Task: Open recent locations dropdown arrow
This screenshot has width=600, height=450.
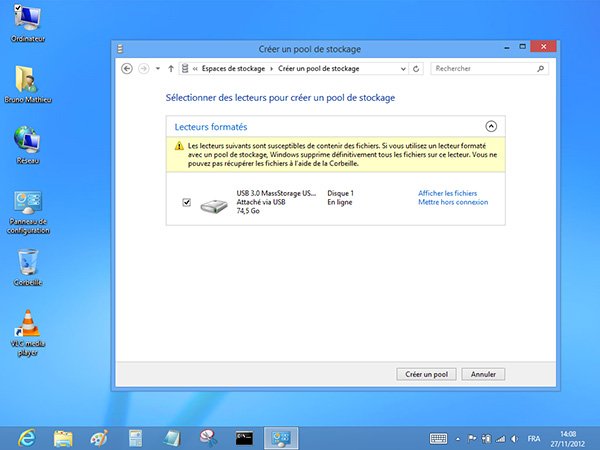Action: pos(158,69)
